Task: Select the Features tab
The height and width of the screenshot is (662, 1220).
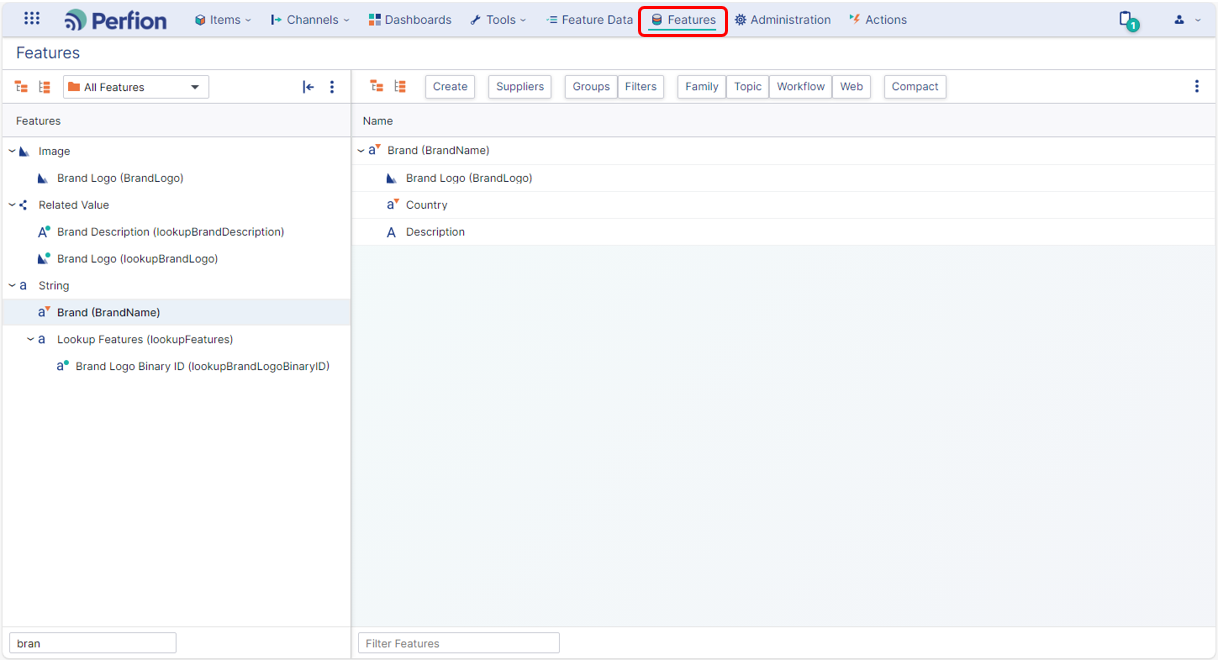Action: point(683,20)
